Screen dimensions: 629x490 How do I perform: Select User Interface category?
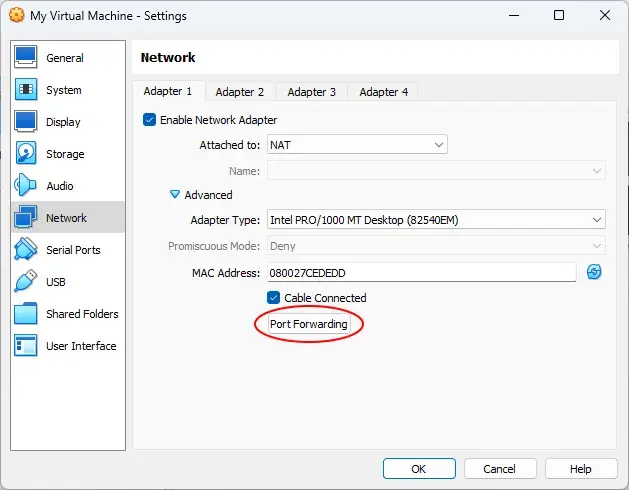[68, 346]
